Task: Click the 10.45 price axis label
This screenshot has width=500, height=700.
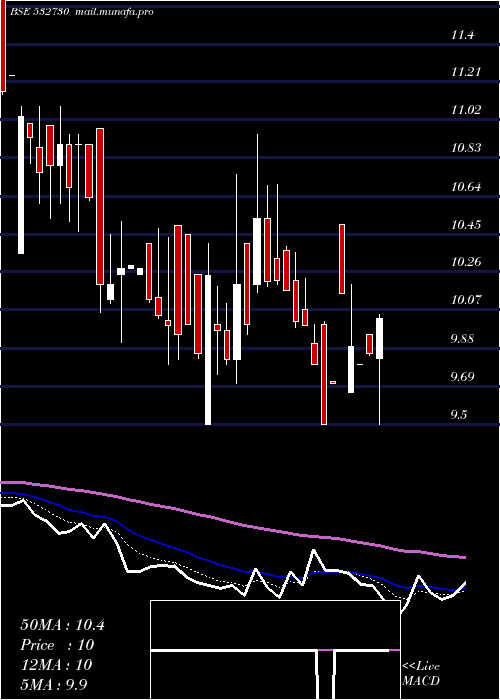Action: 466,224
